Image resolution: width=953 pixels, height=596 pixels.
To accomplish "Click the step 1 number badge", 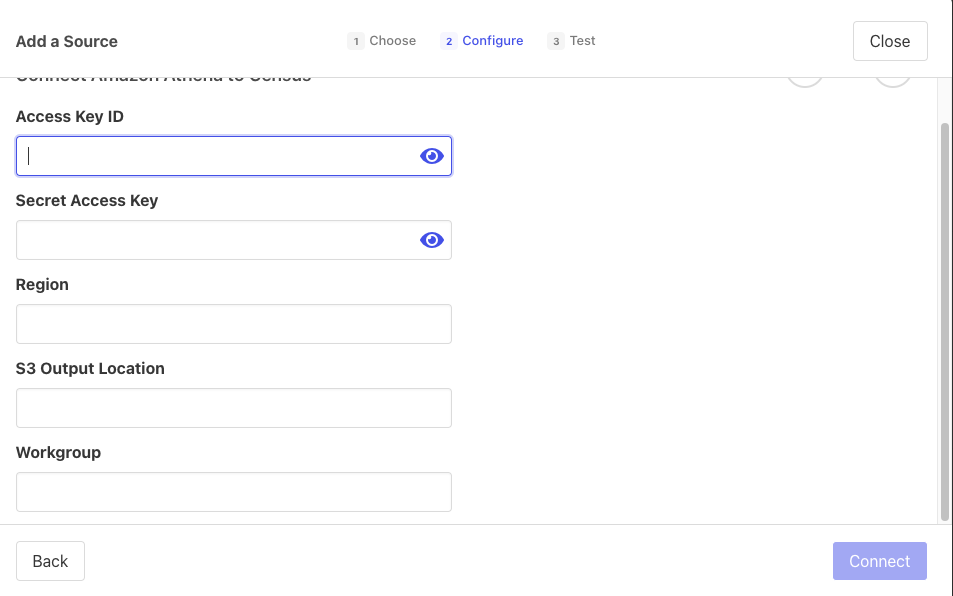I will 355,41.
